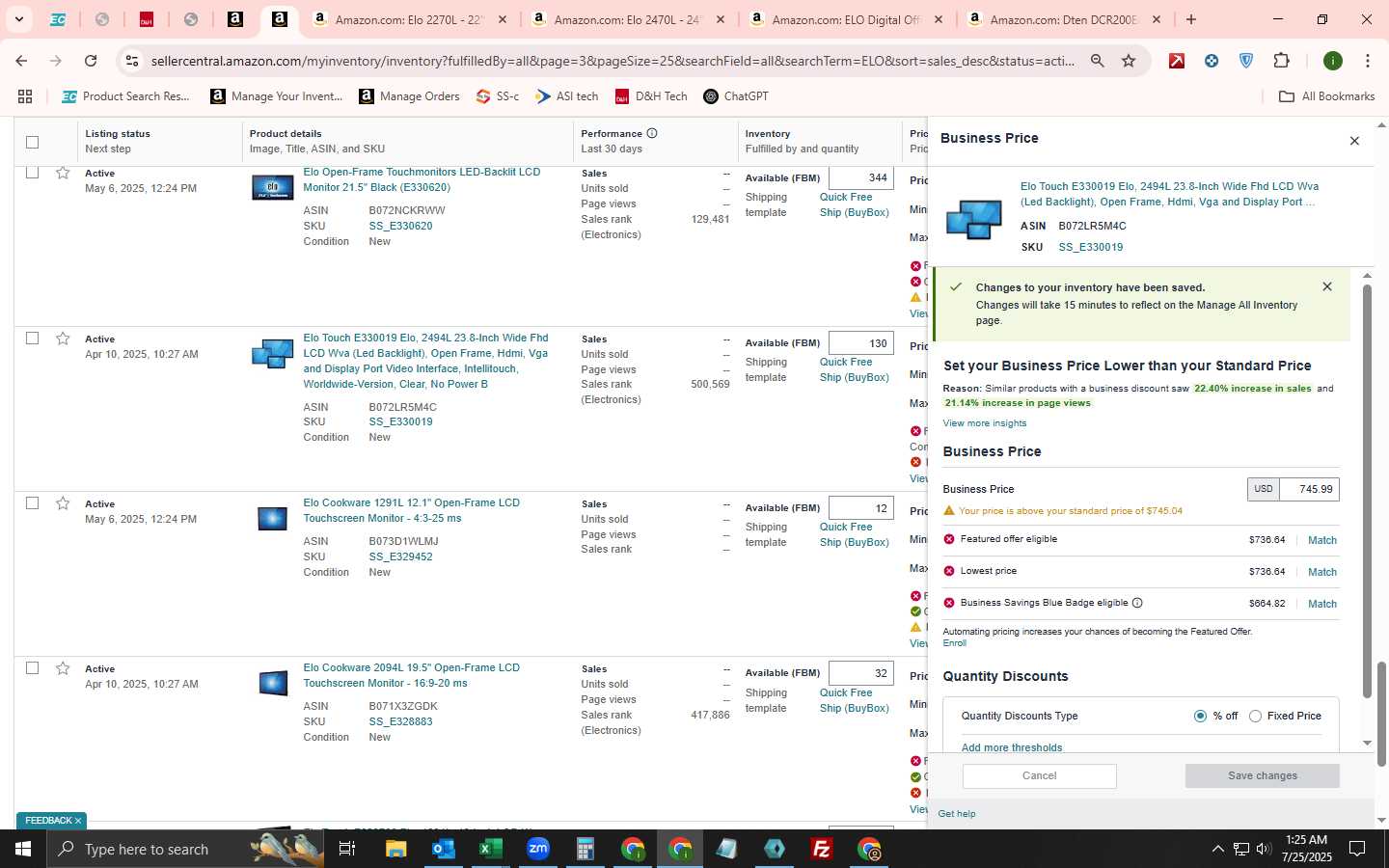
Task: Match the Featured offer eligible price
Action: point(1321,540)
